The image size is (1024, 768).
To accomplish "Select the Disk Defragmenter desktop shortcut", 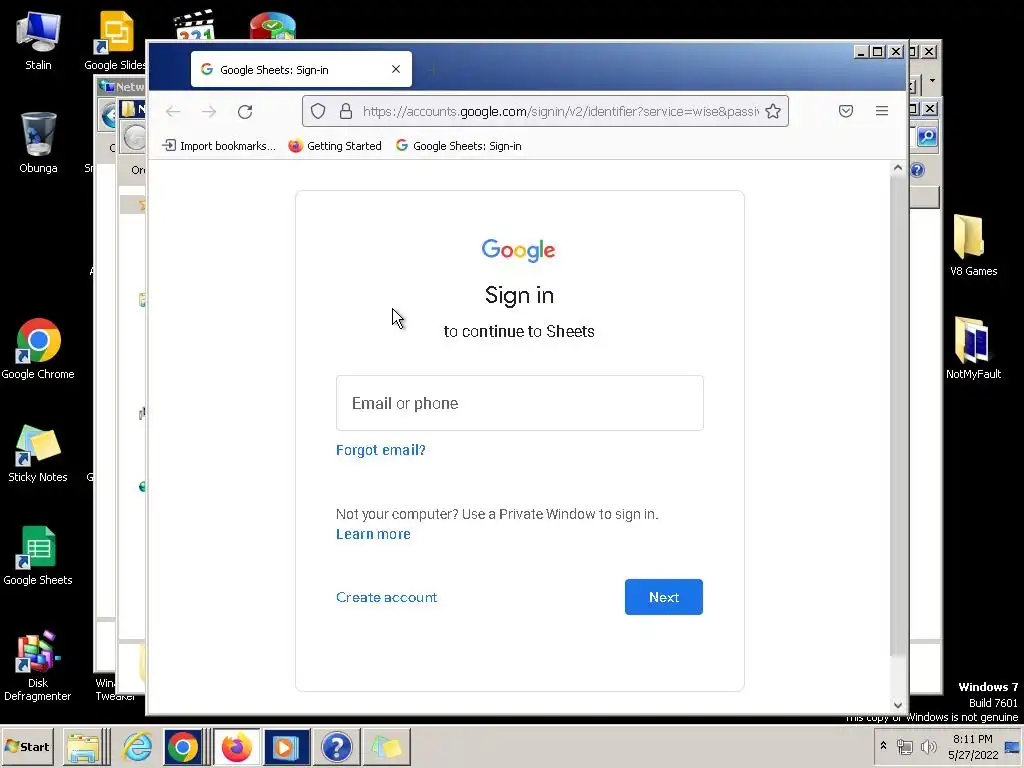I will (38, 666).
